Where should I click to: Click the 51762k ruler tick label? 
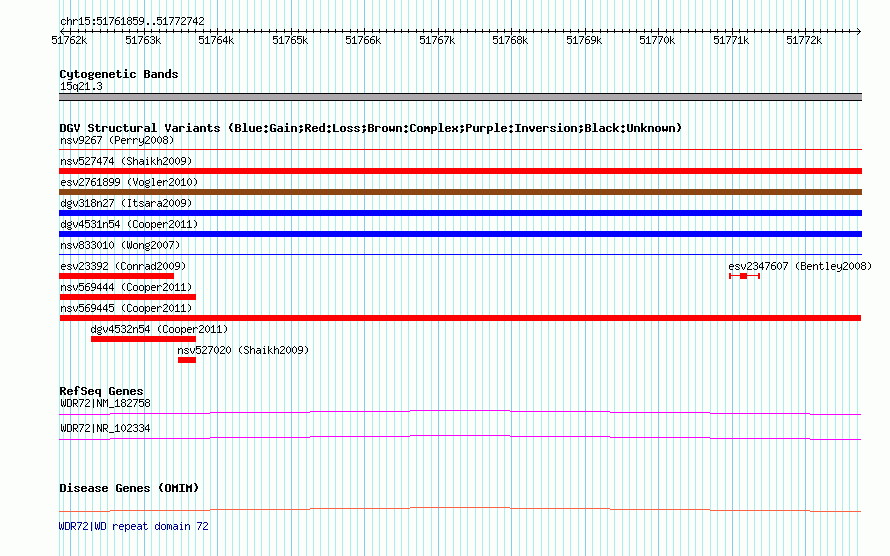click(69, 40)
